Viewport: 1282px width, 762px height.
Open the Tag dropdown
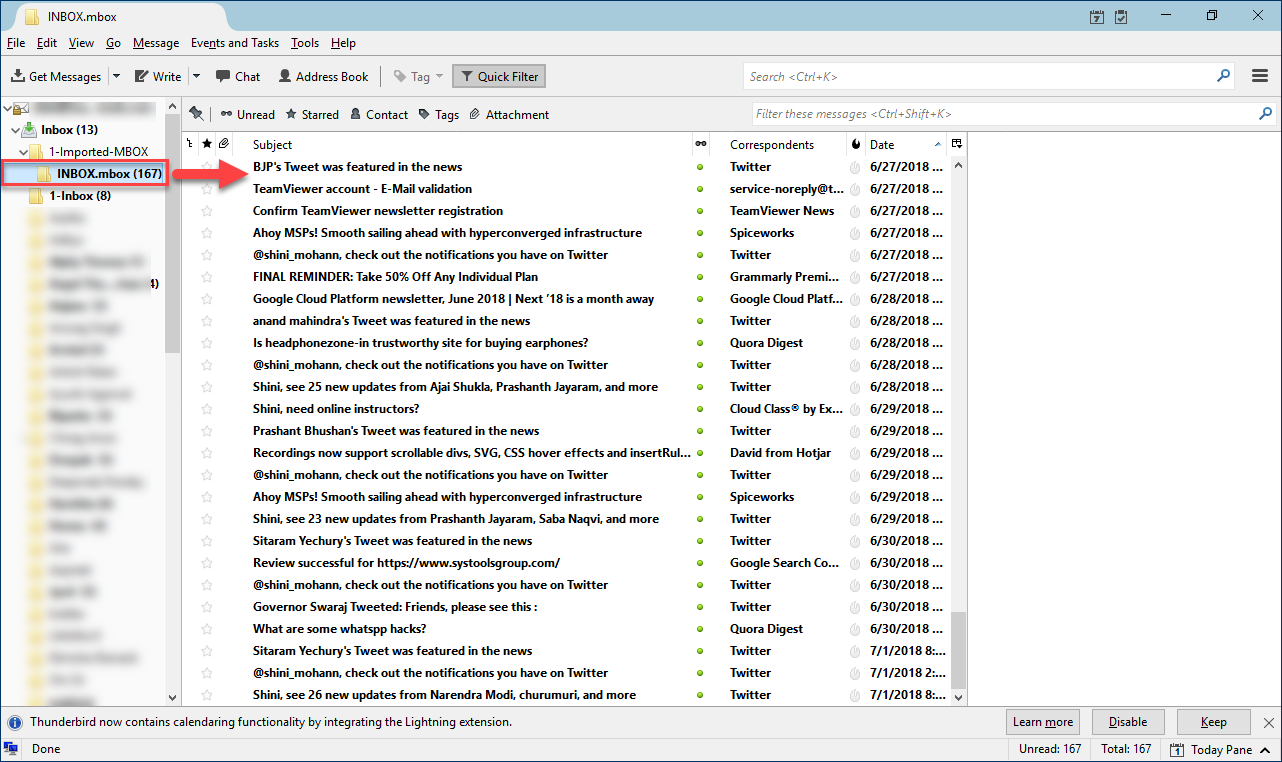(x=418, y=76)
